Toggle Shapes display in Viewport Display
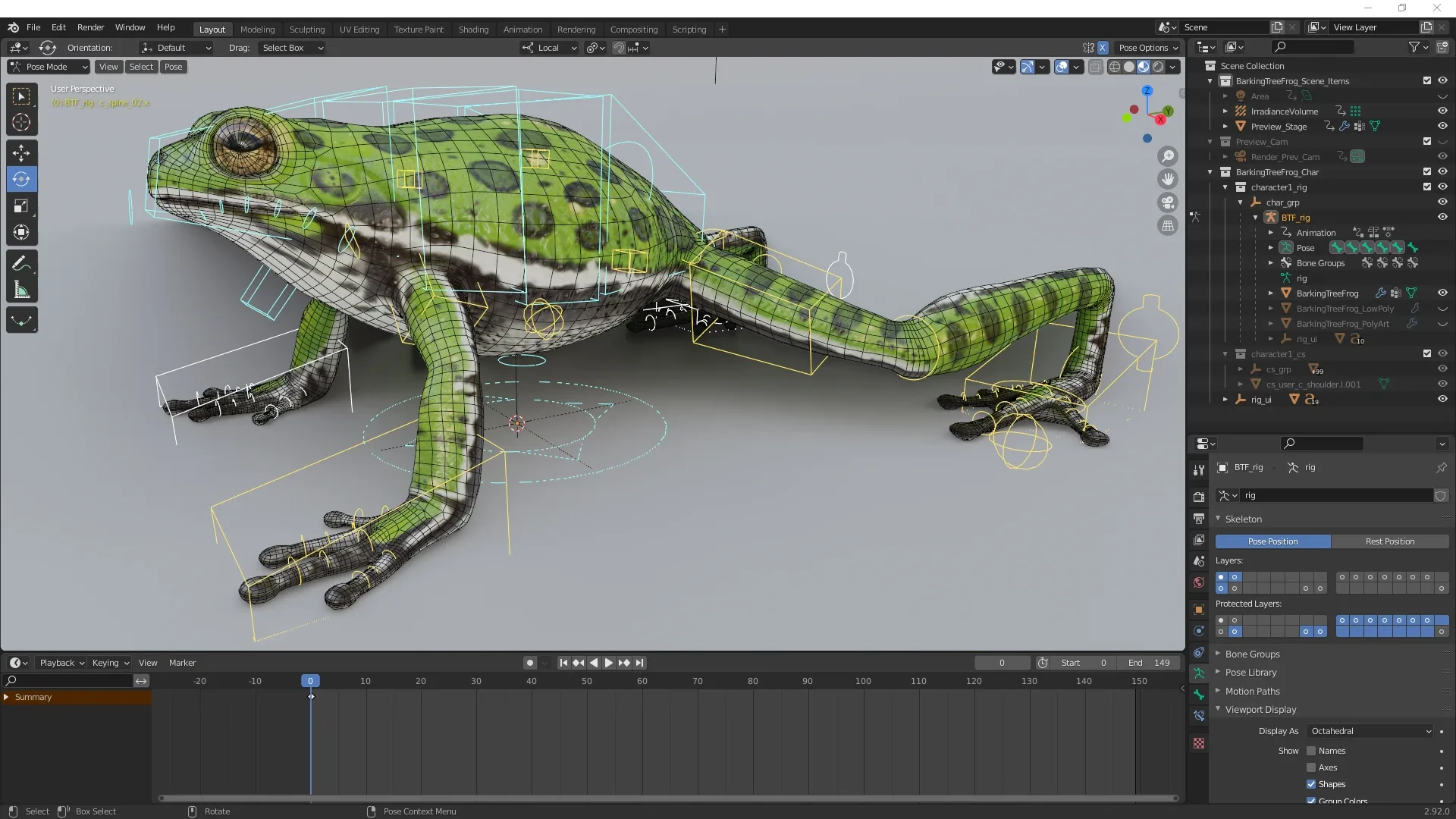The height and width of the screenshot is (819, 1456). point(1311,784)
